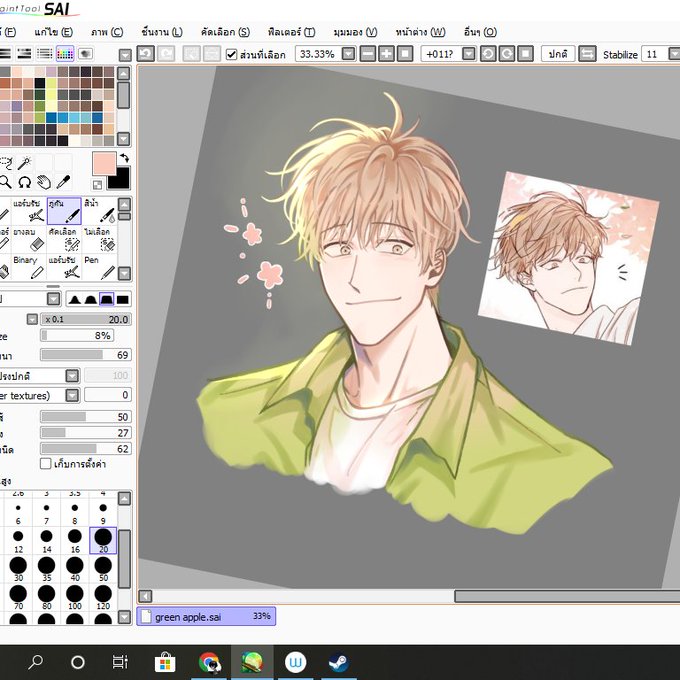Viewport: 680px width, 680px height.
Task: Open the rotation angle +011 dropdown
Action: click(x=468, y=54)
